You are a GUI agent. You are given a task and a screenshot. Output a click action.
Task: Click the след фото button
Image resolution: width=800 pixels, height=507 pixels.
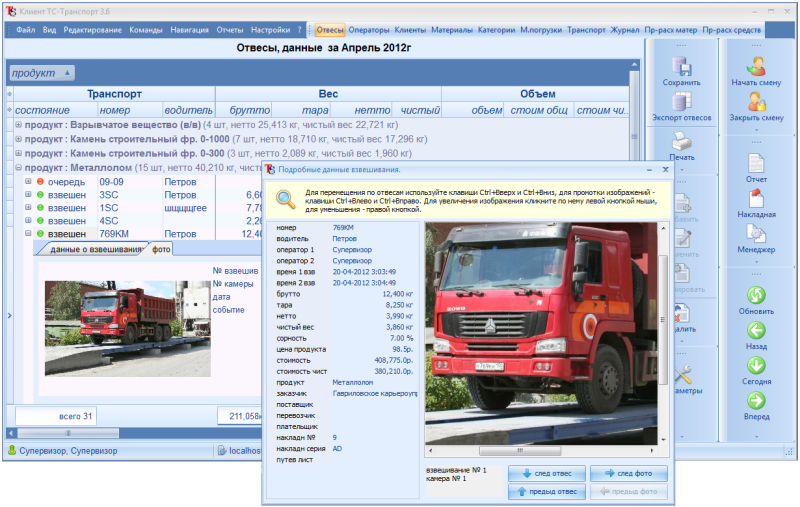point(629,473)
